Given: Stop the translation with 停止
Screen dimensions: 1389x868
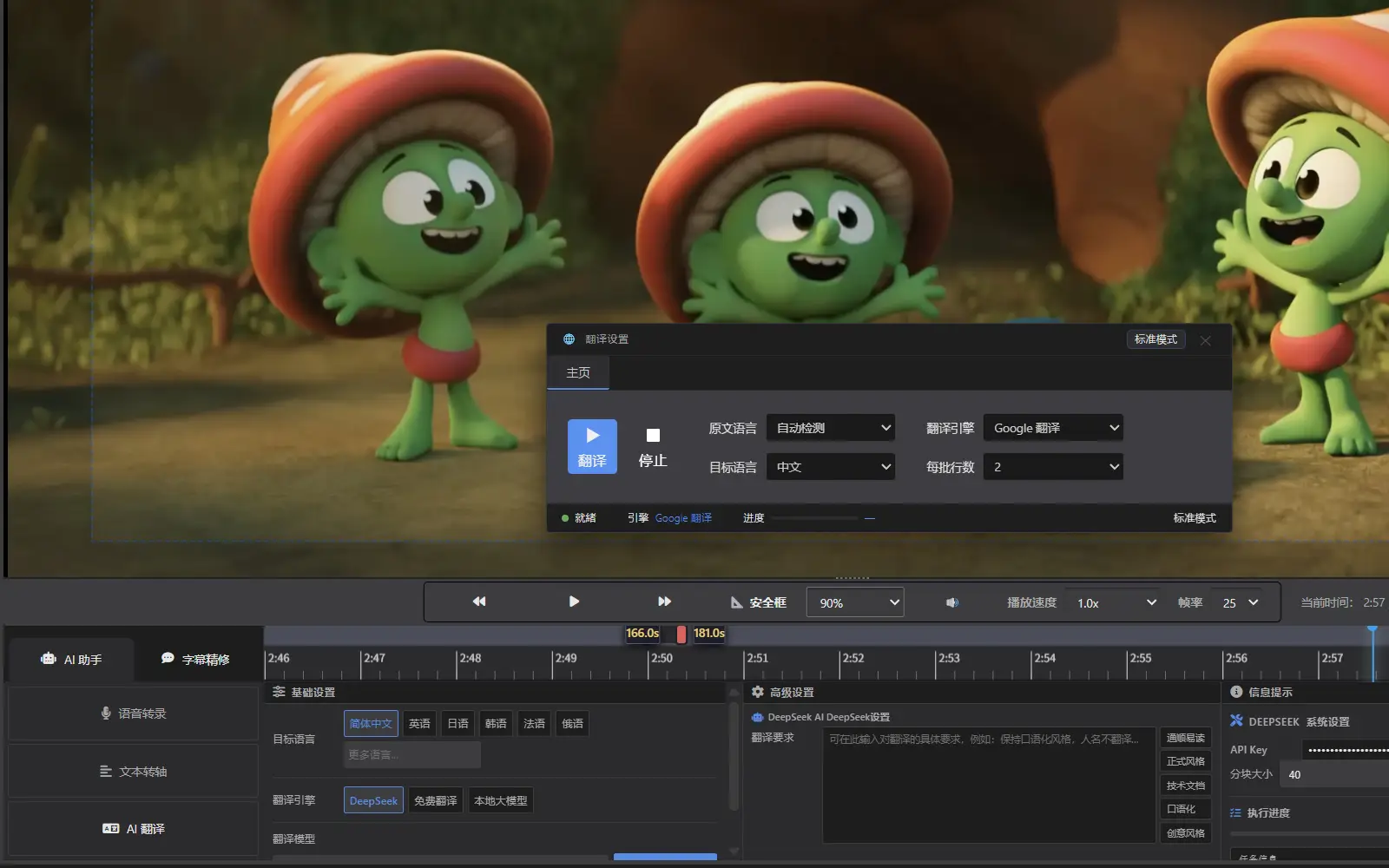Looking at the screenshot, I should coord(653,446).
